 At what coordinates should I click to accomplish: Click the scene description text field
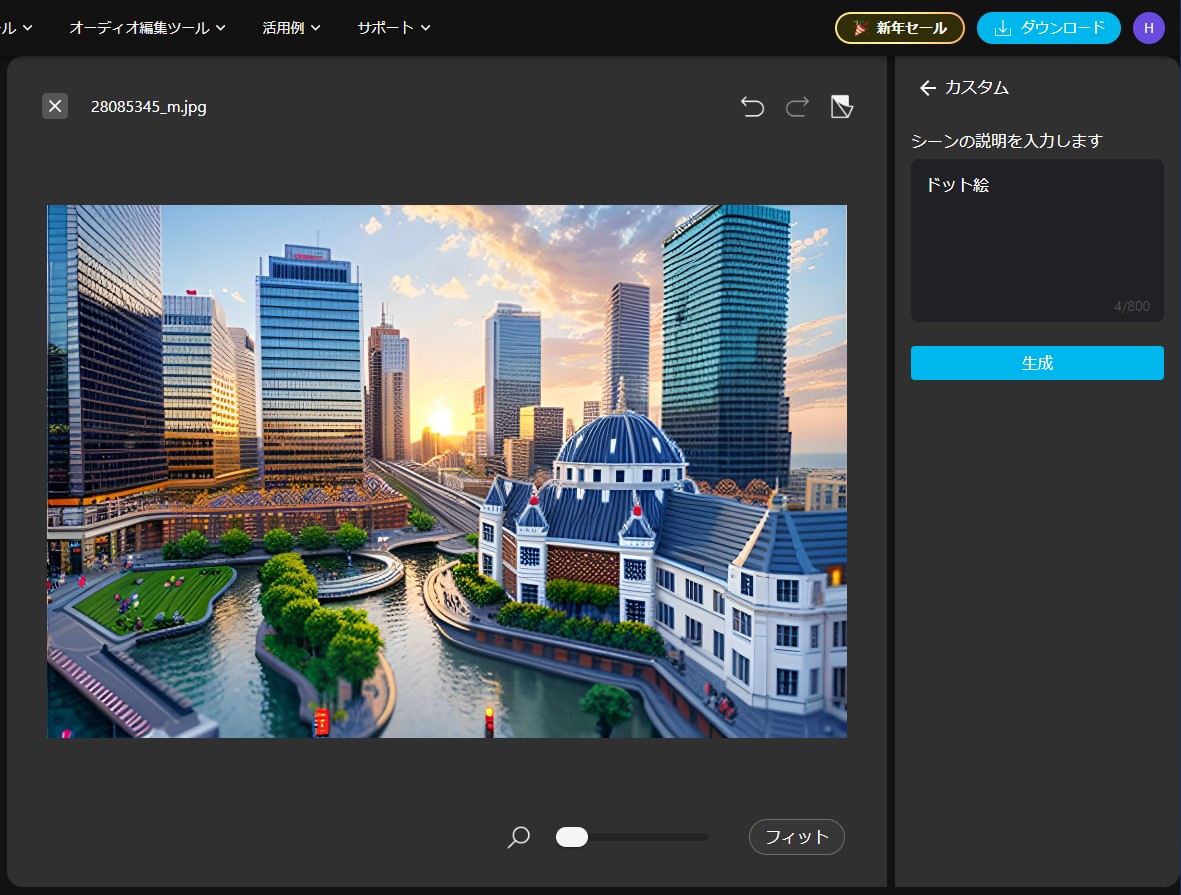click(1037, 240)
